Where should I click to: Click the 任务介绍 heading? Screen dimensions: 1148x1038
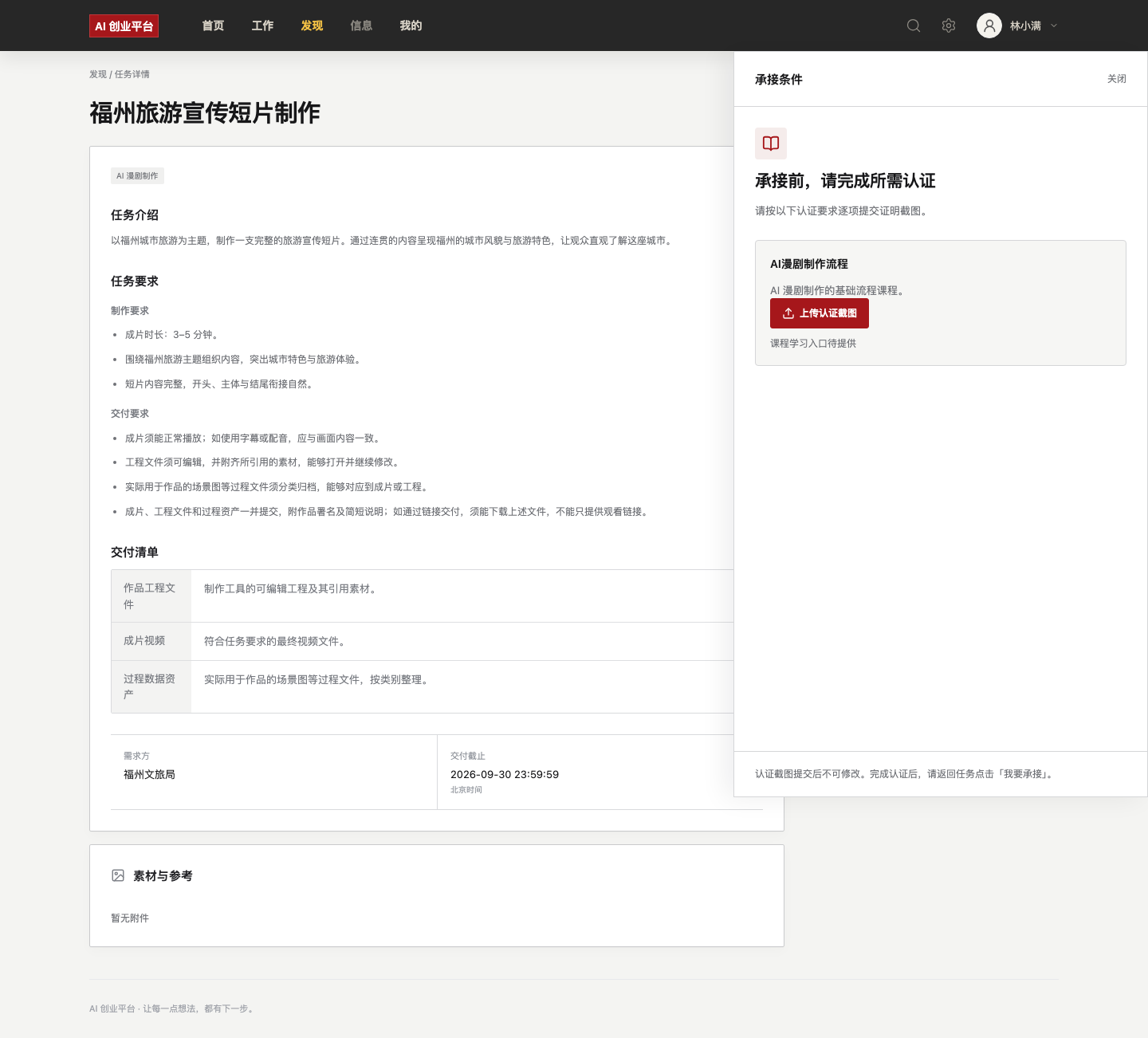pos(135,215)
